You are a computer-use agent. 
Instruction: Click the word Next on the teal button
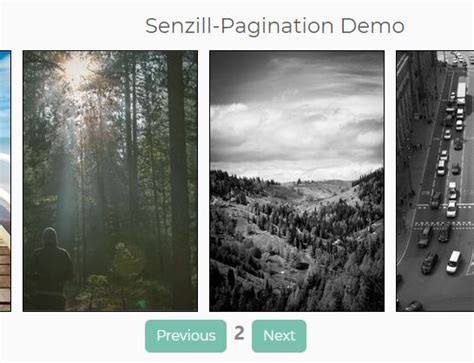pos(279,336)
